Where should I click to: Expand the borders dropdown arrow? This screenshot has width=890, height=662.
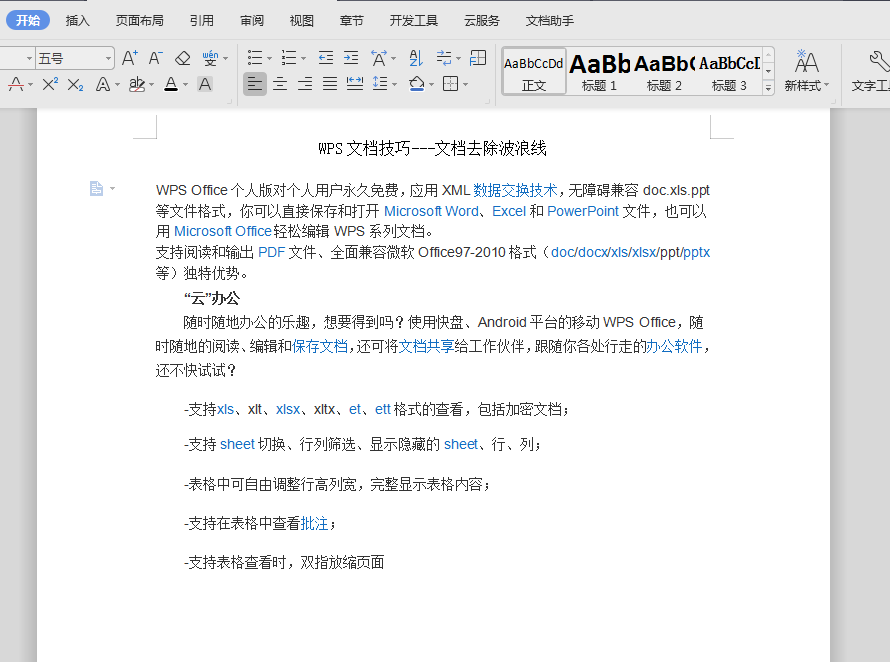click(x=465, y=85)
